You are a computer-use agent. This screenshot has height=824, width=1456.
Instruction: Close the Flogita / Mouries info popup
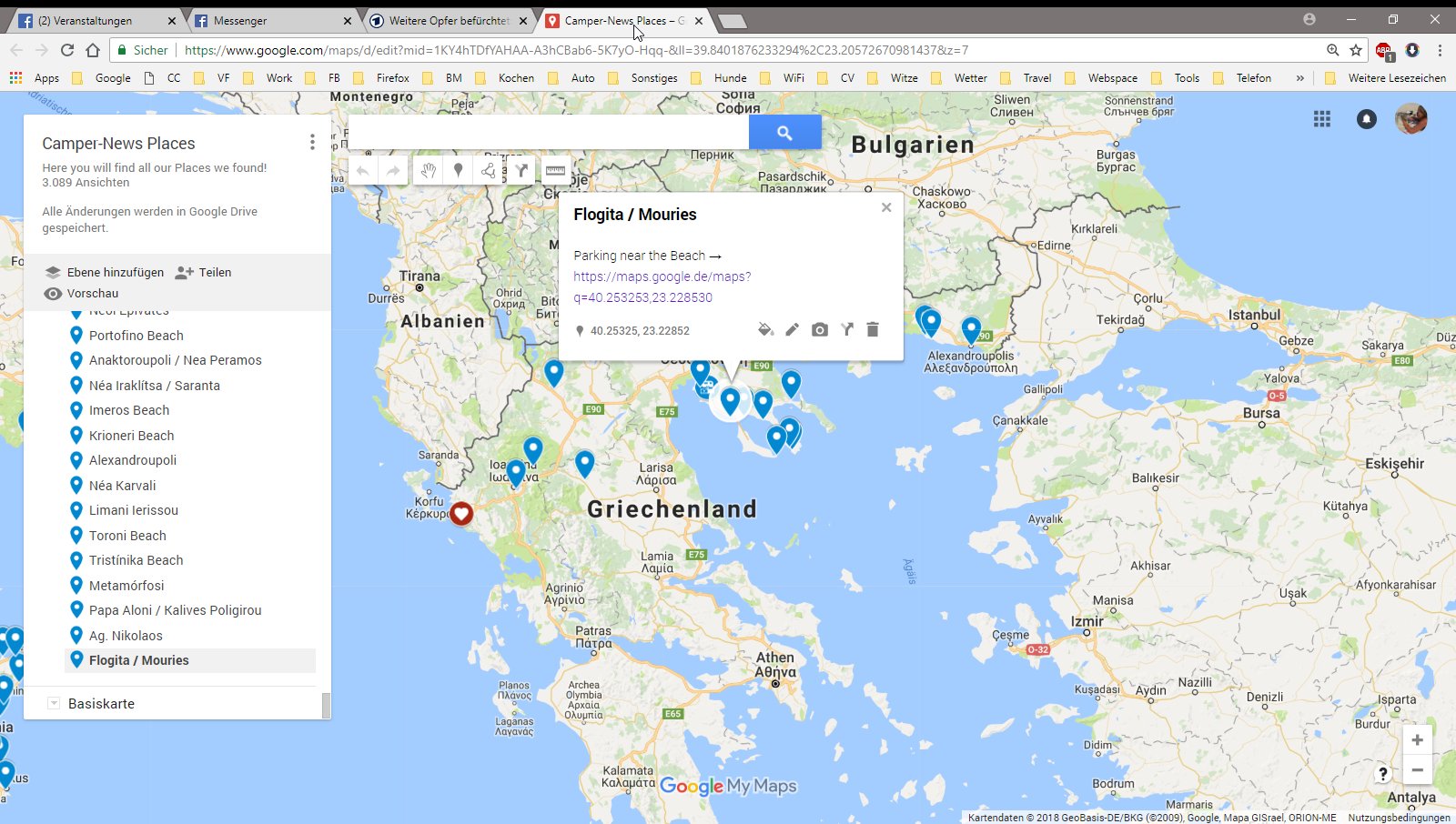click(x=886, y=207)
